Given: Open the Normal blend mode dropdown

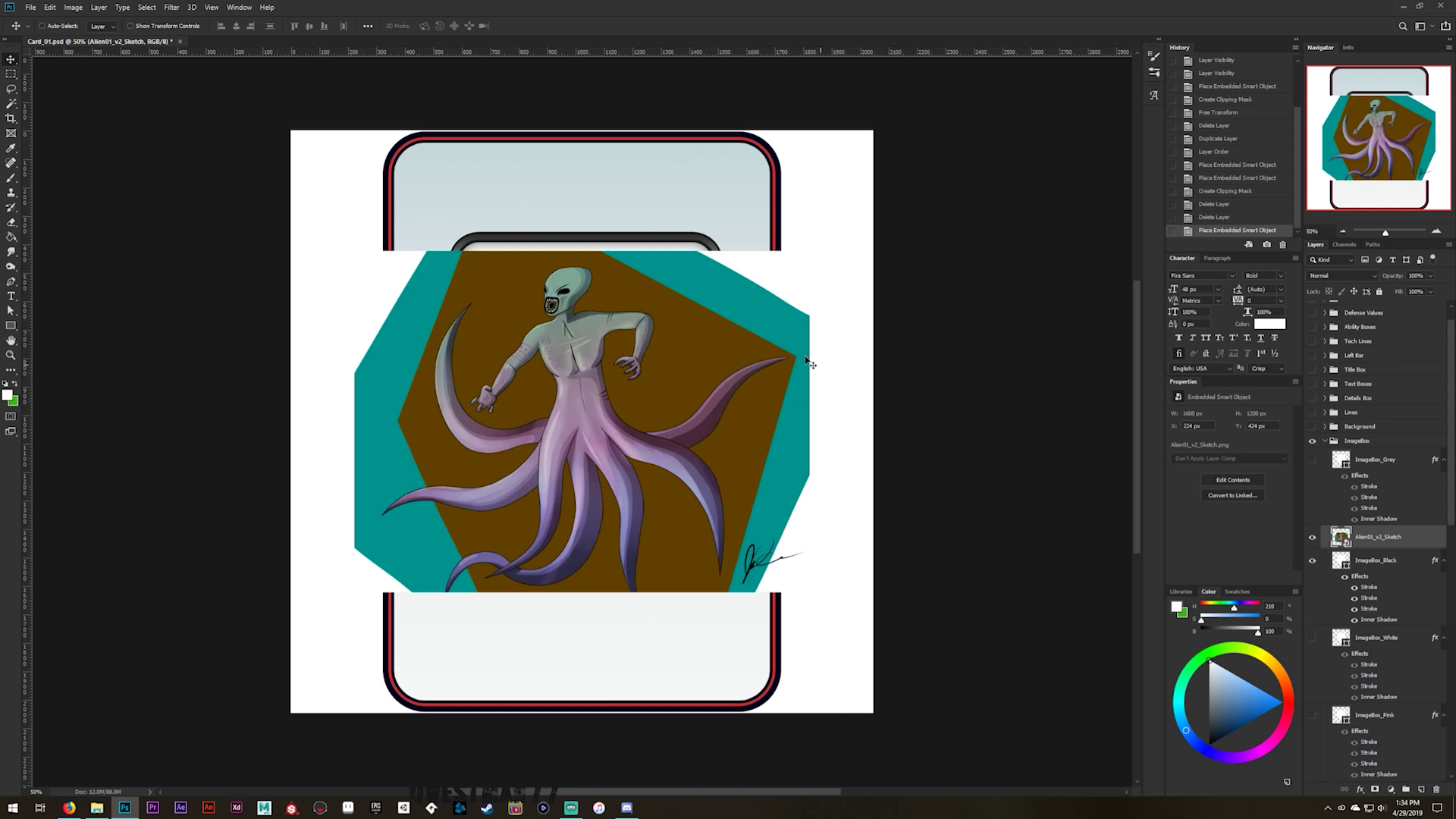Looking at the screenshot, I should pos(1343,275).
